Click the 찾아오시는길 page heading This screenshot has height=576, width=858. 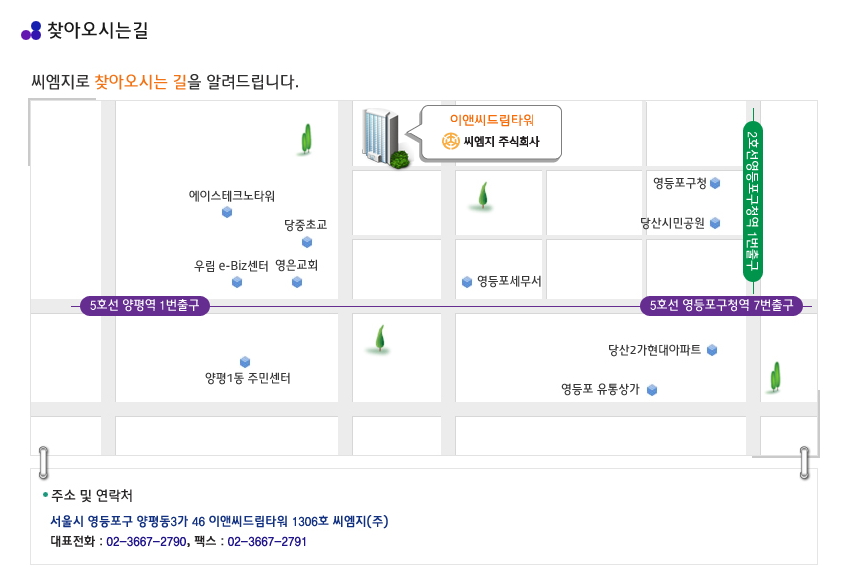tap(97, 31)
